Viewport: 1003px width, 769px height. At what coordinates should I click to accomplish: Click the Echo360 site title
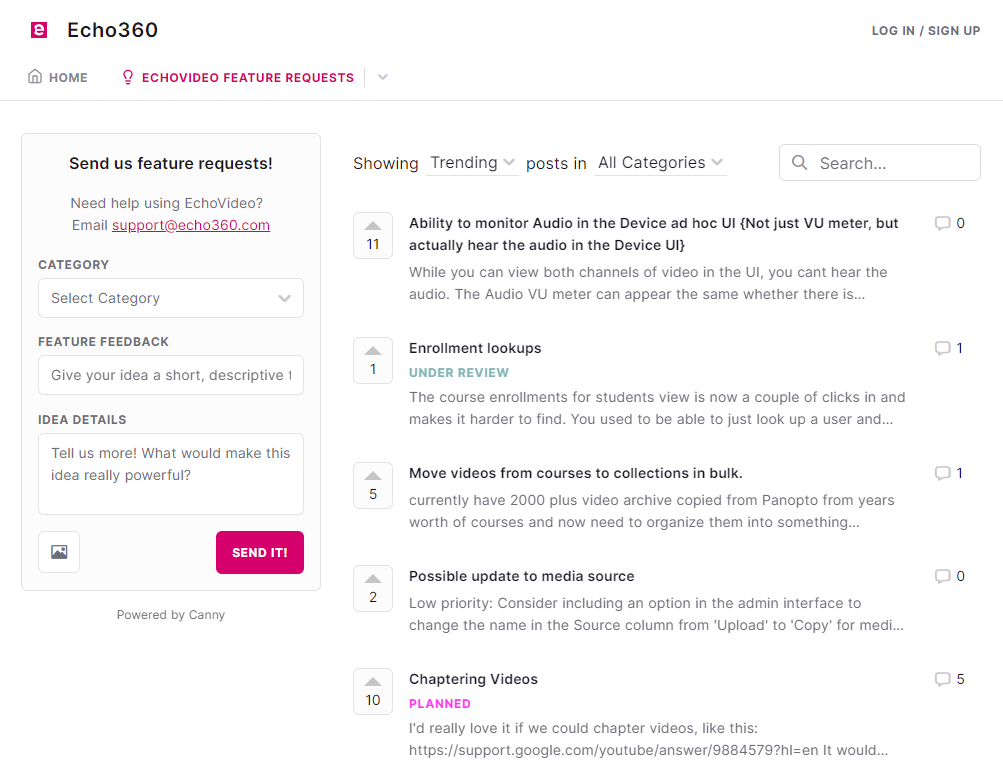point(113,30)
